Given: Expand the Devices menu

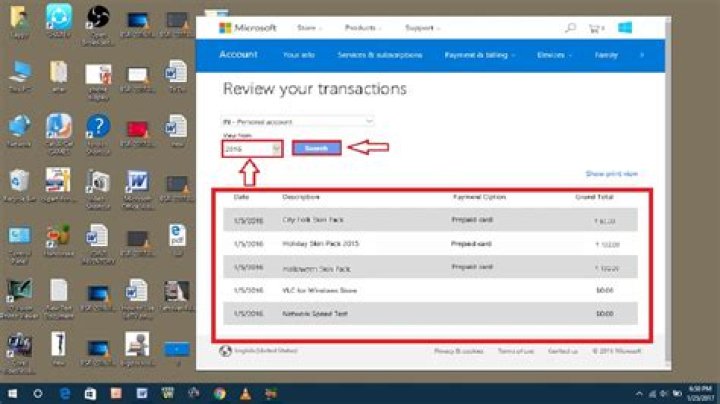Looking at the screenshot, I should click(x=554, y=55).
